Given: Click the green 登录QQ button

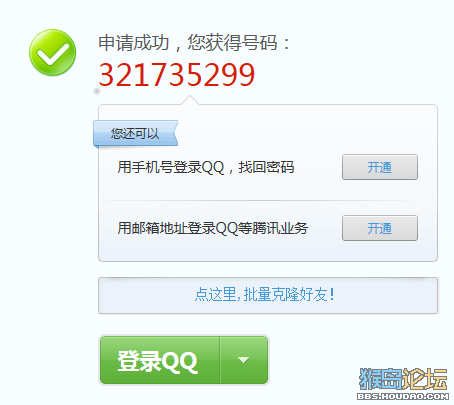Looking at the screenshot, I should (x=160, y=360).
